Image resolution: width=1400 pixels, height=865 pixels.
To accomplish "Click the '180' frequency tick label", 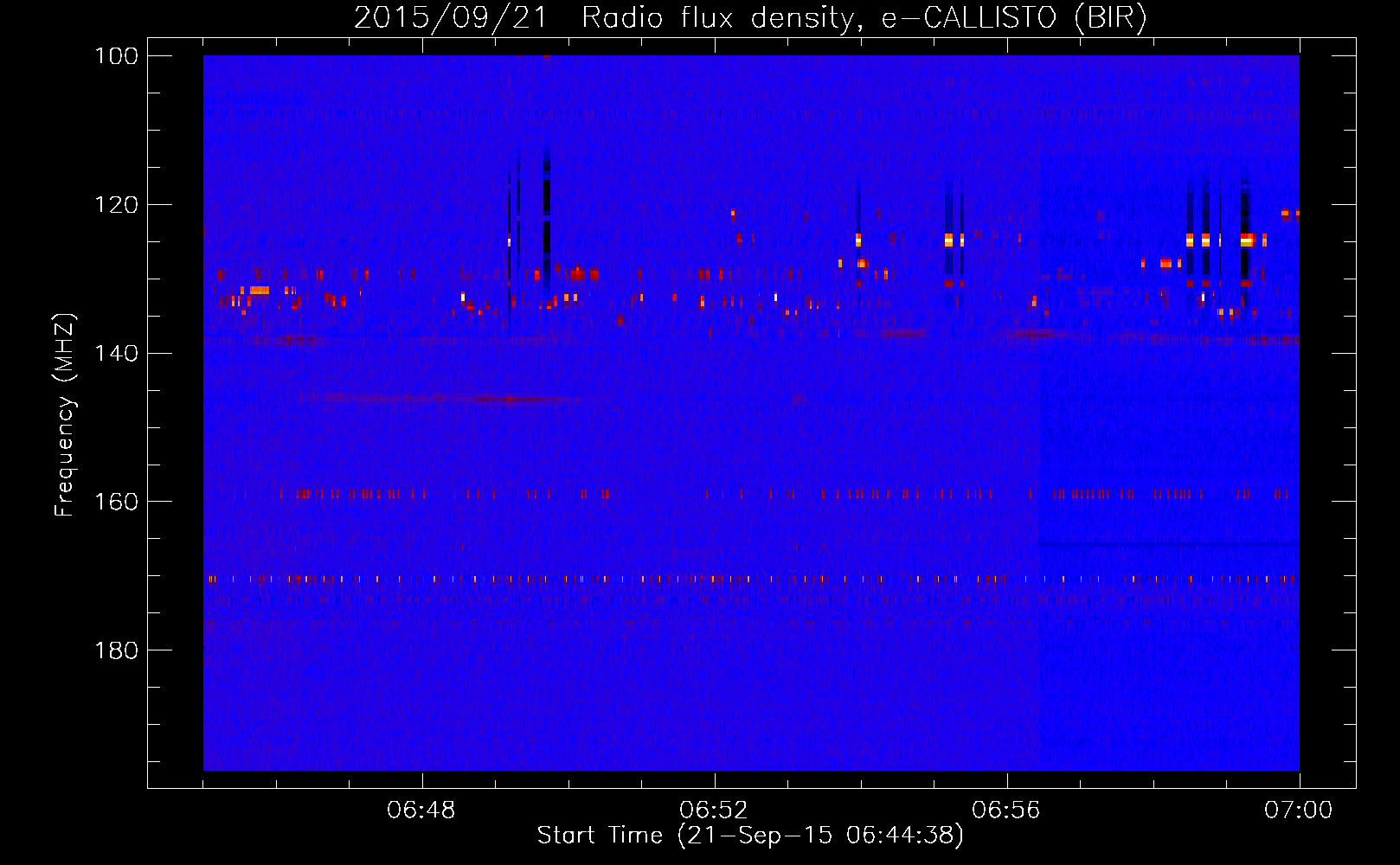I will (x=117, y=650).
